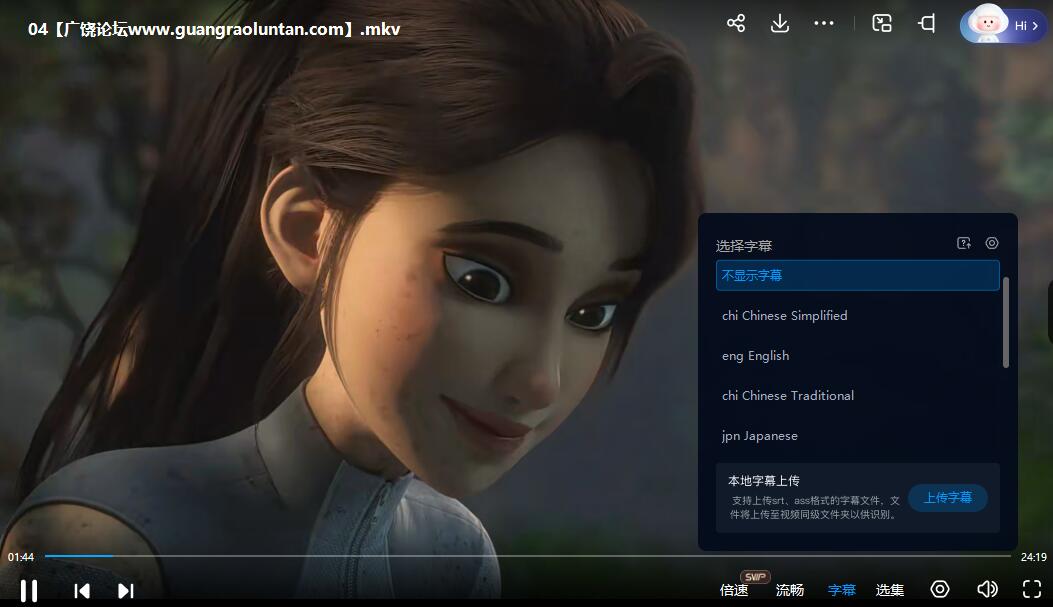The width and height of the screenshot is (1053, 607).
Task: Share the video via share icon
Action: tap(736, 24)
